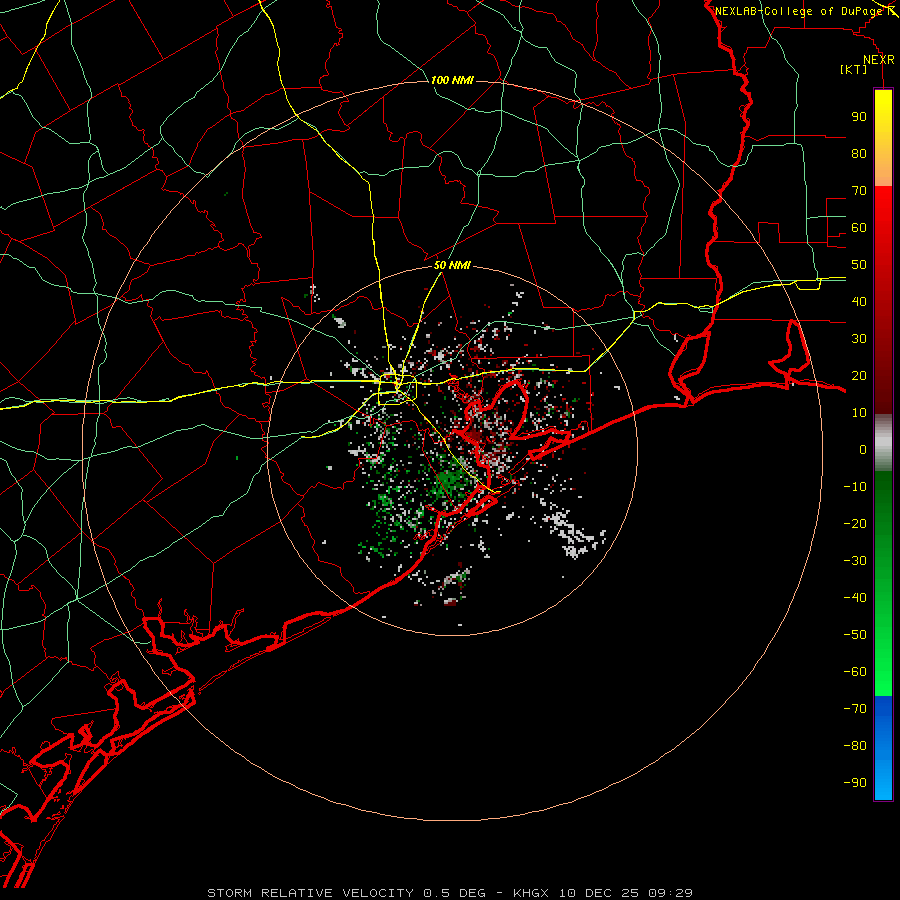Viewport: 900px width, 900px height.
Task: Click the -70 value on the velocity scale
Action: point(855,709)
